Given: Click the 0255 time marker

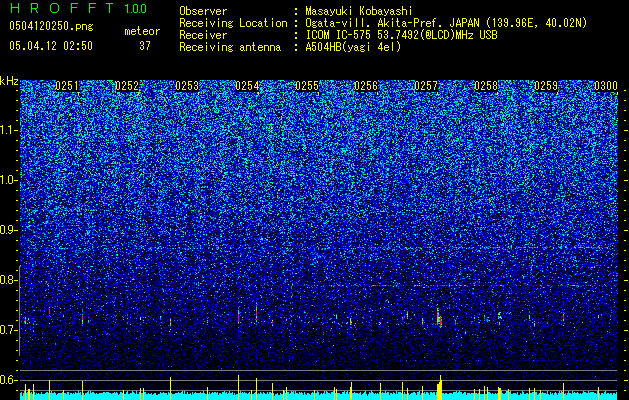Looking at the screenshot, I should click(307, 86).
